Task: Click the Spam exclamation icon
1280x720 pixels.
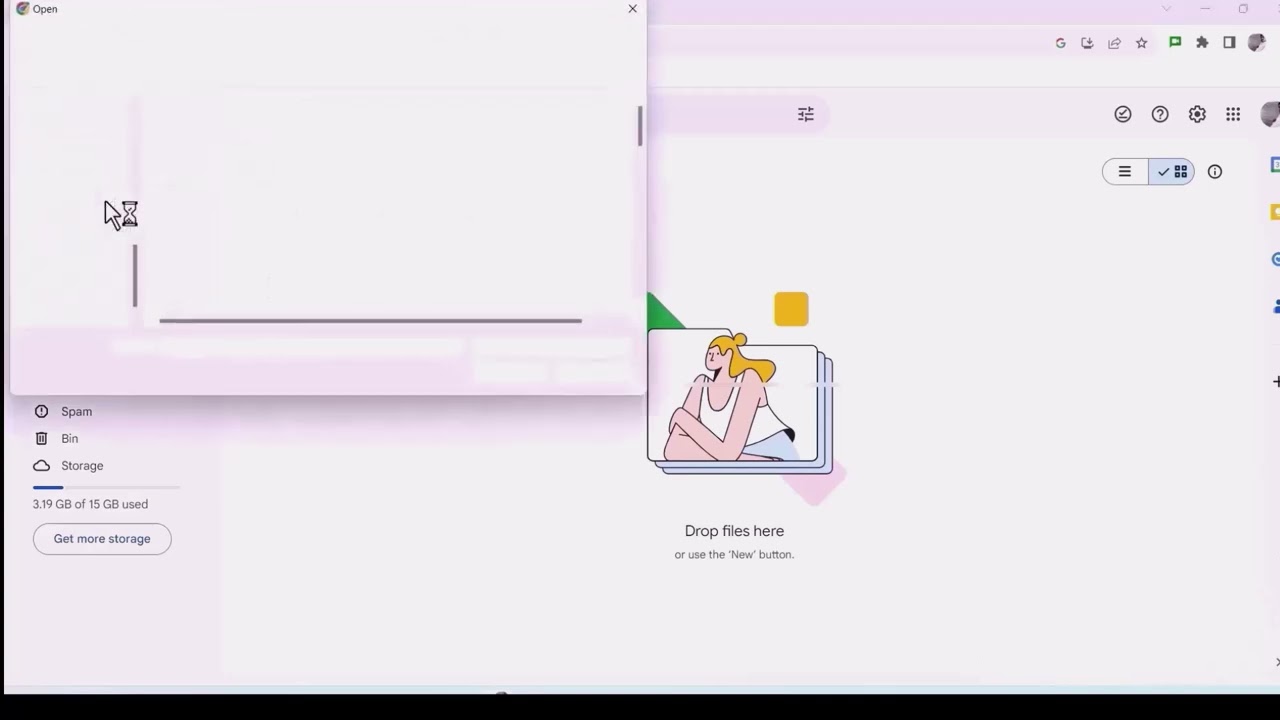Action: coord(41,411)
